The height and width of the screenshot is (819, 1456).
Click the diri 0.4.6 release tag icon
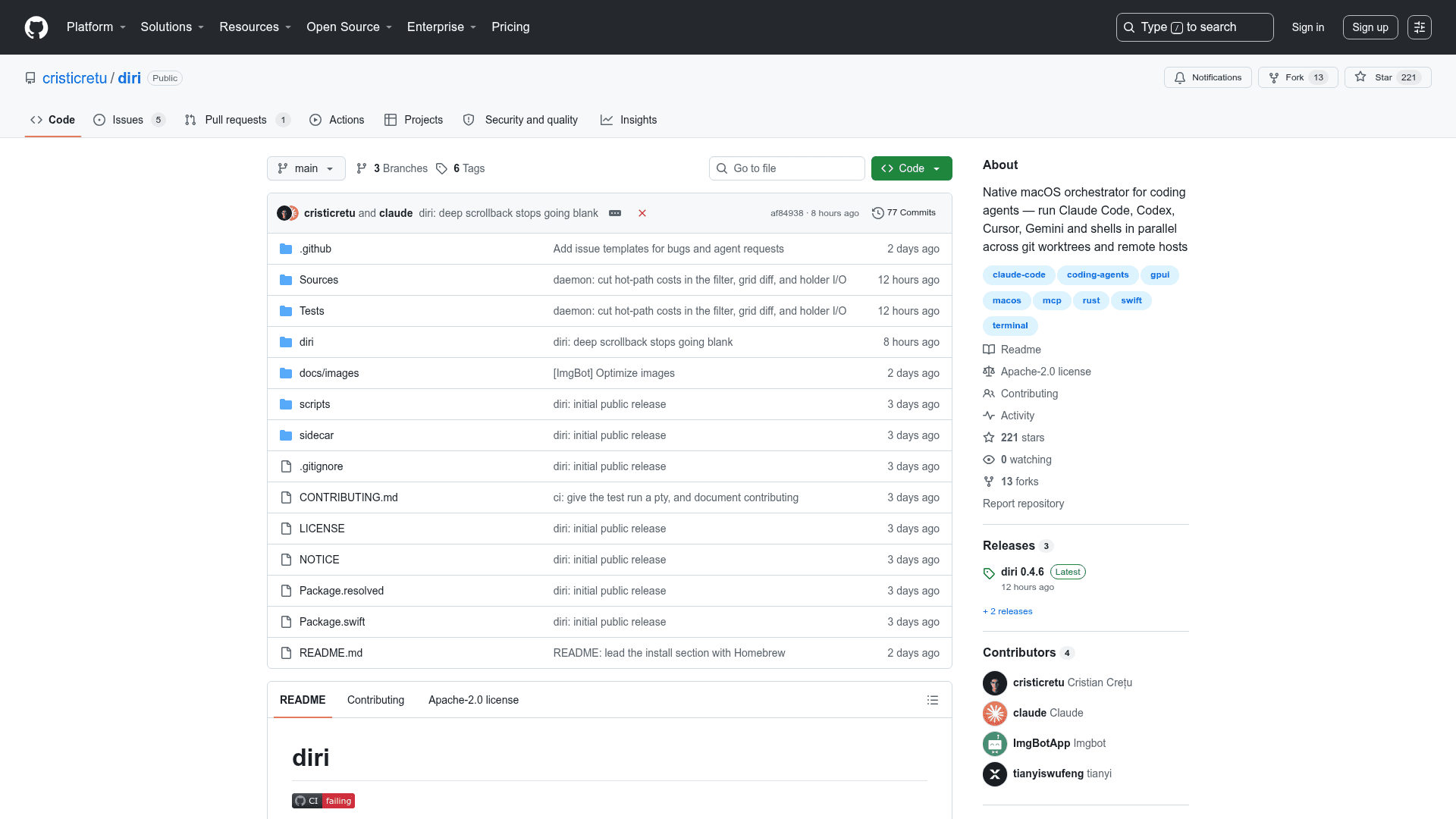coord(989,573)
